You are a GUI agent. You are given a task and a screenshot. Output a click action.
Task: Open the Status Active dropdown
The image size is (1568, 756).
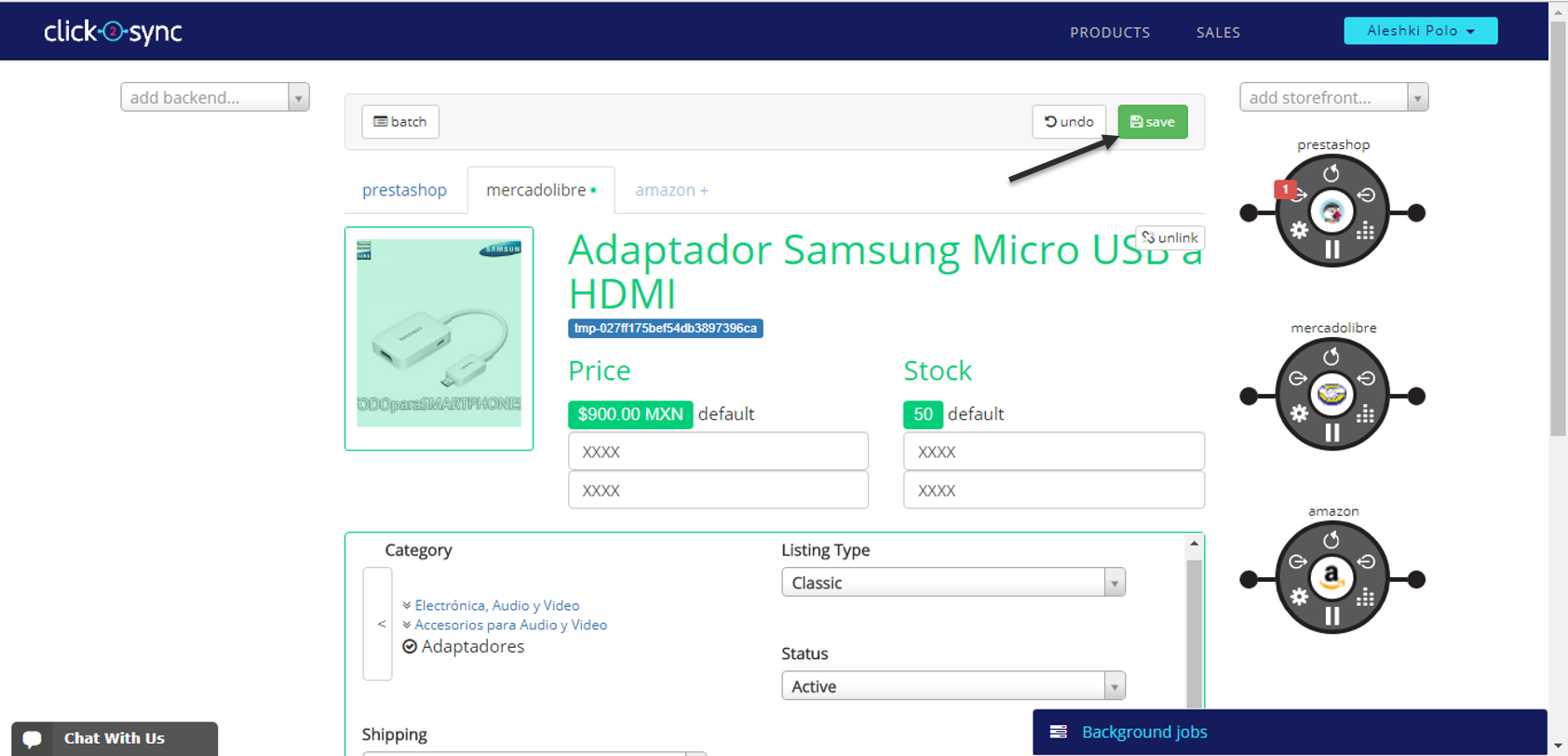(x=953, y=685)
